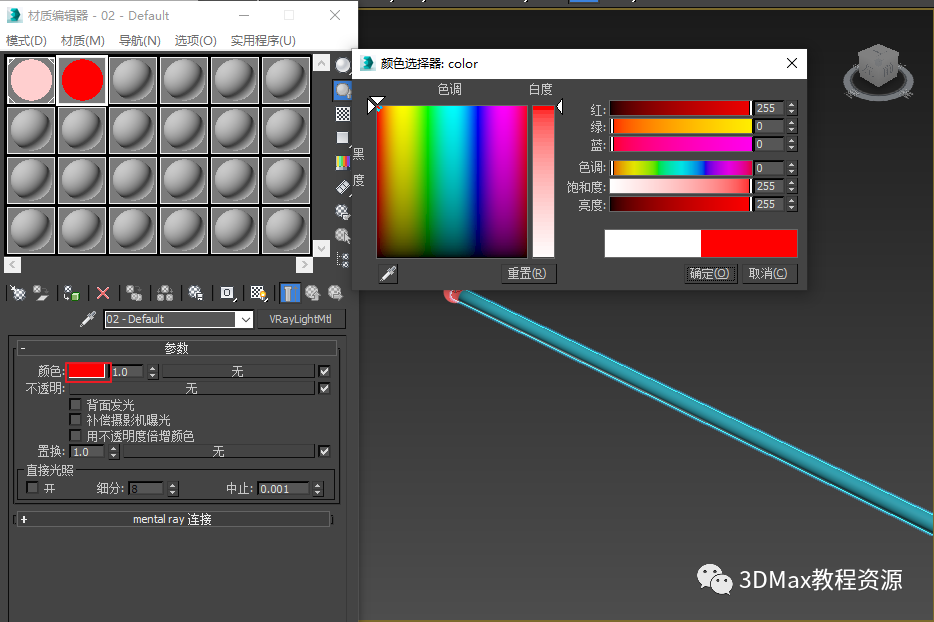Click Assign Material to Selection icon
Image resolution: width=934 pixels, height=622 pixels.
tap(71, 293)
